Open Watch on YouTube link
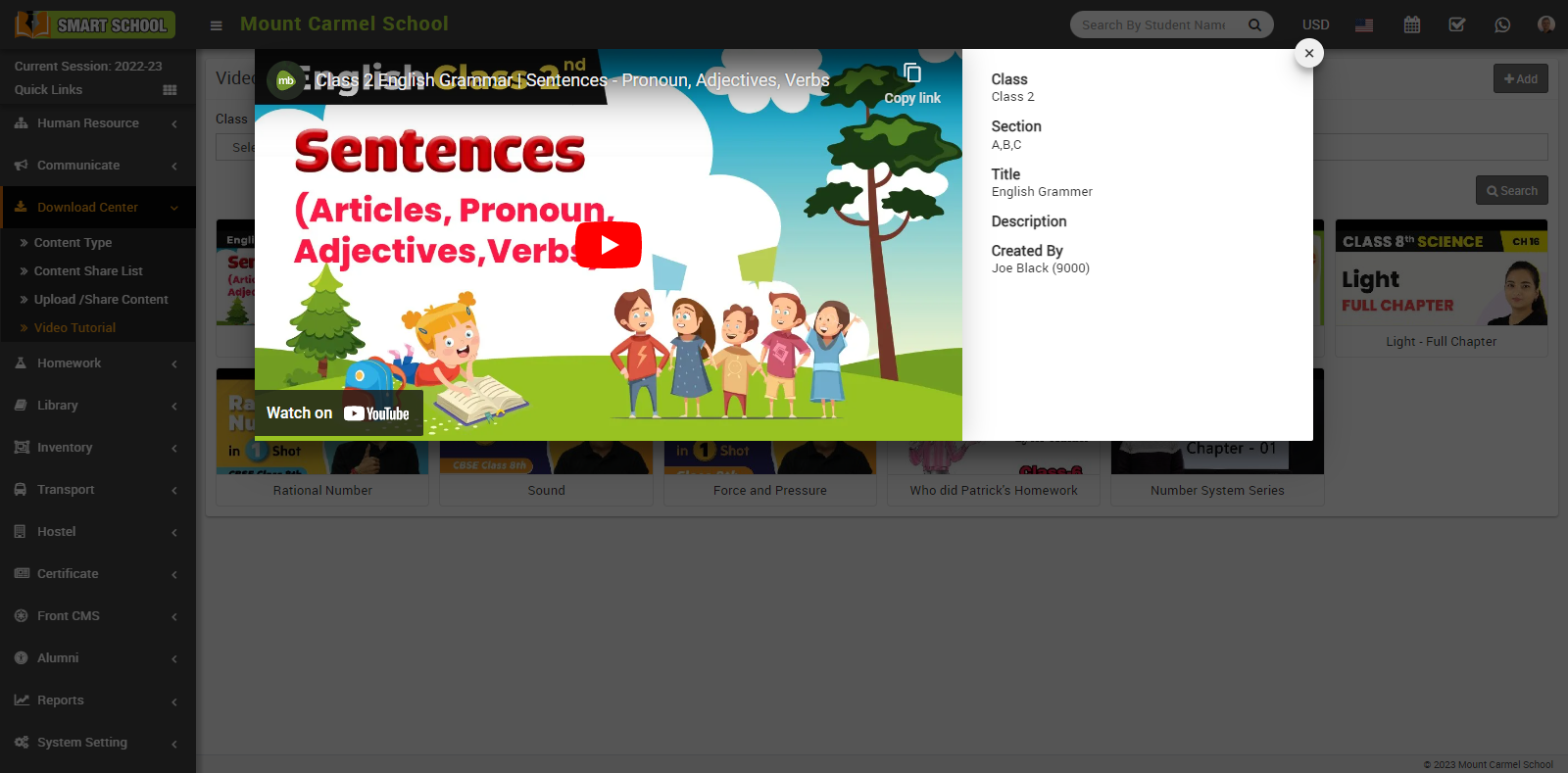 [x=338, y=413]
